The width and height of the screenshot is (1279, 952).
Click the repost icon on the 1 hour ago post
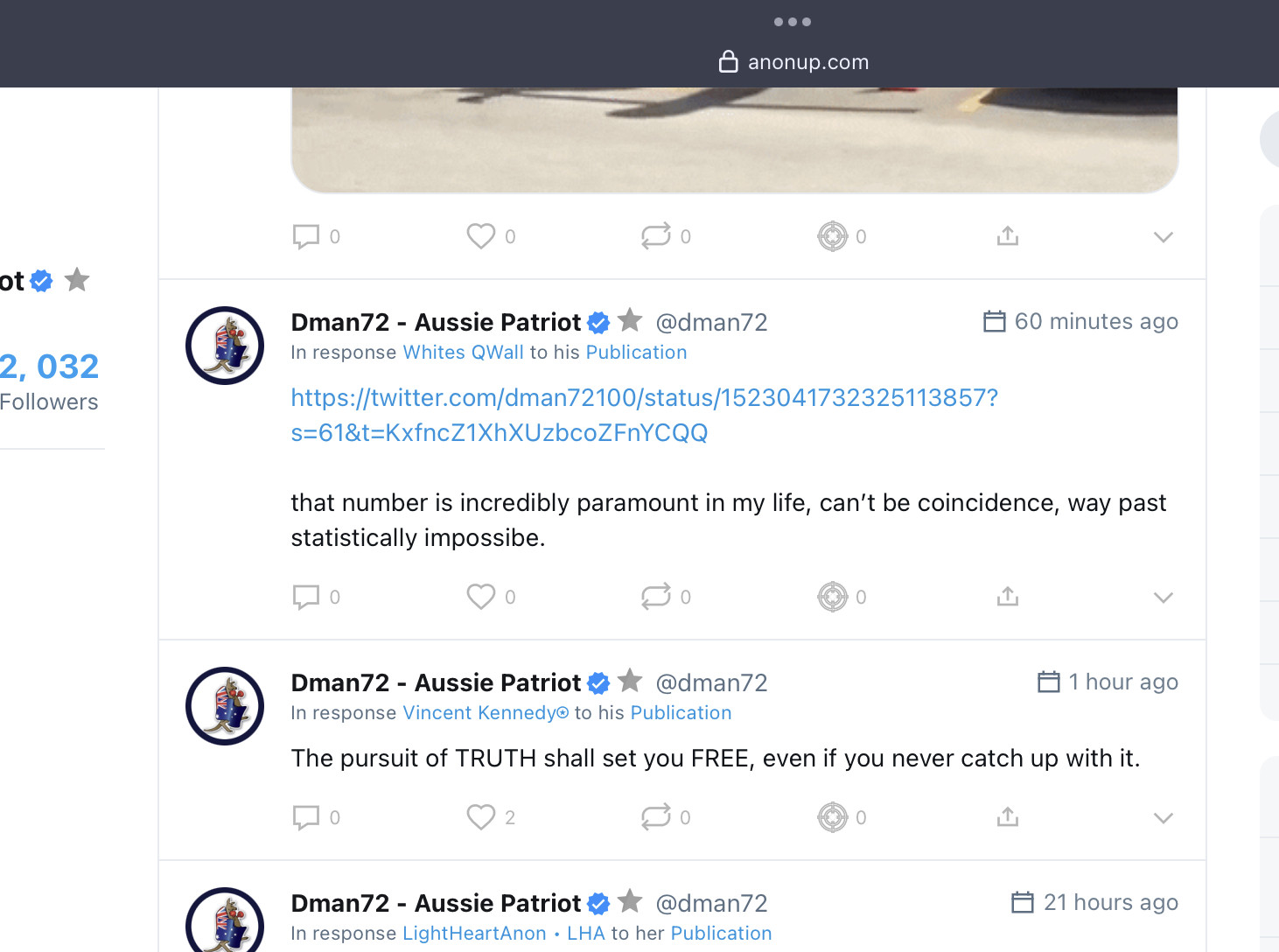pyautogui.click(x=656, y=817)
